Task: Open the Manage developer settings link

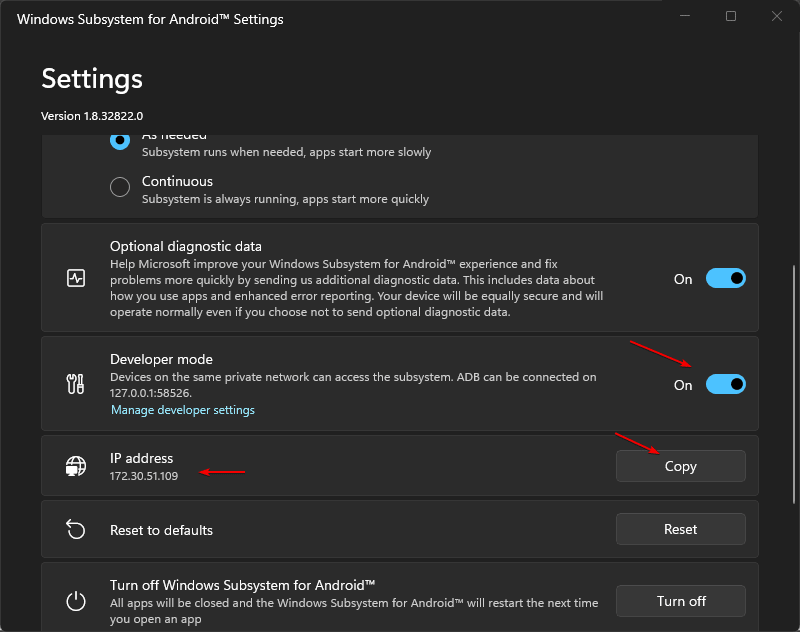Action: pos(182,410)
